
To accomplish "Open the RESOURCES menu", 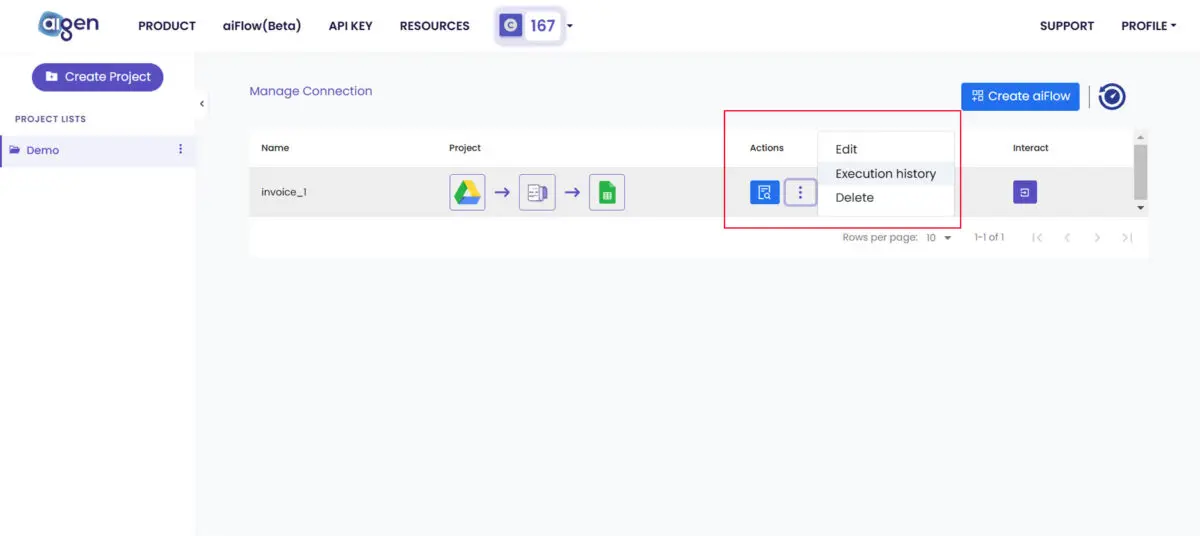I will point(434,26).
